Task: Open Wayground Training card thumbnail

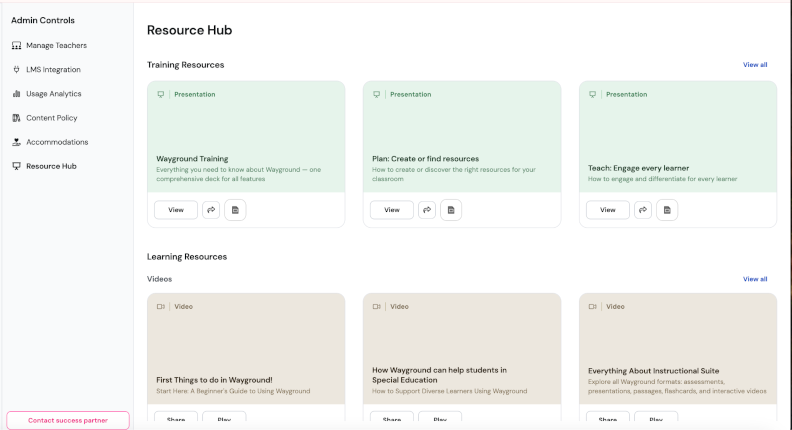Action: click(x=246, y=136)
